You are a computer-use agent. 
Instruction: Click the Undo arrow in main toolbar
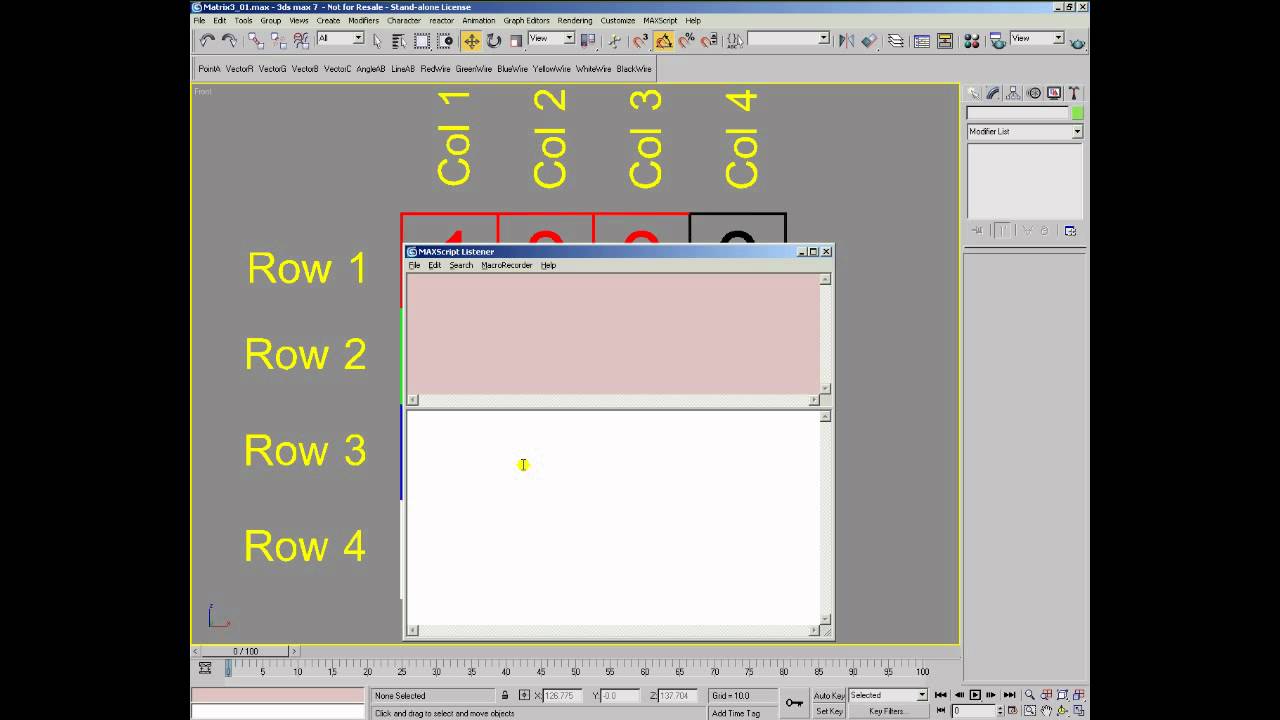point(207,41)
